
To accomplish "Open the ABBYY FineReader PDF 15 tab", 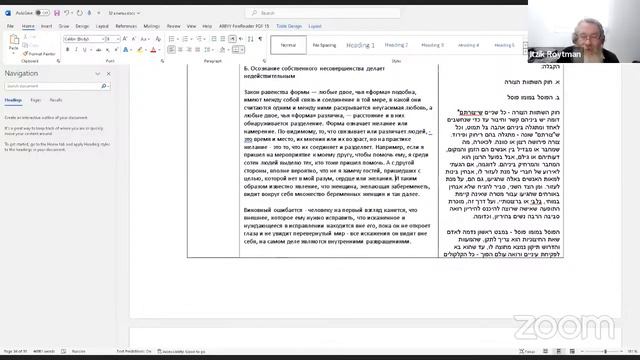I will (244, 26).
